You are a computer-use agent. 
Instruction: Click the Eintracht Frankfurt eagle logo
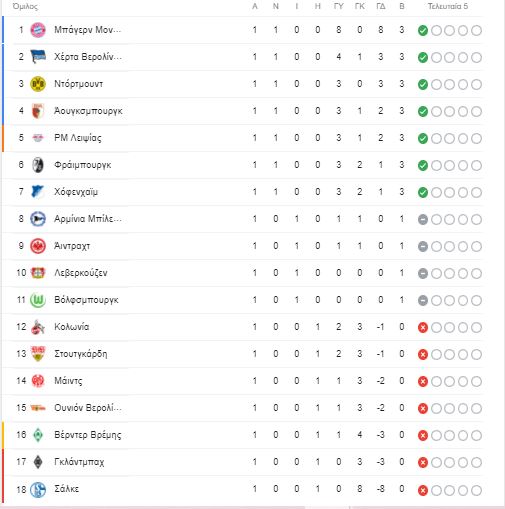(38, 246)
